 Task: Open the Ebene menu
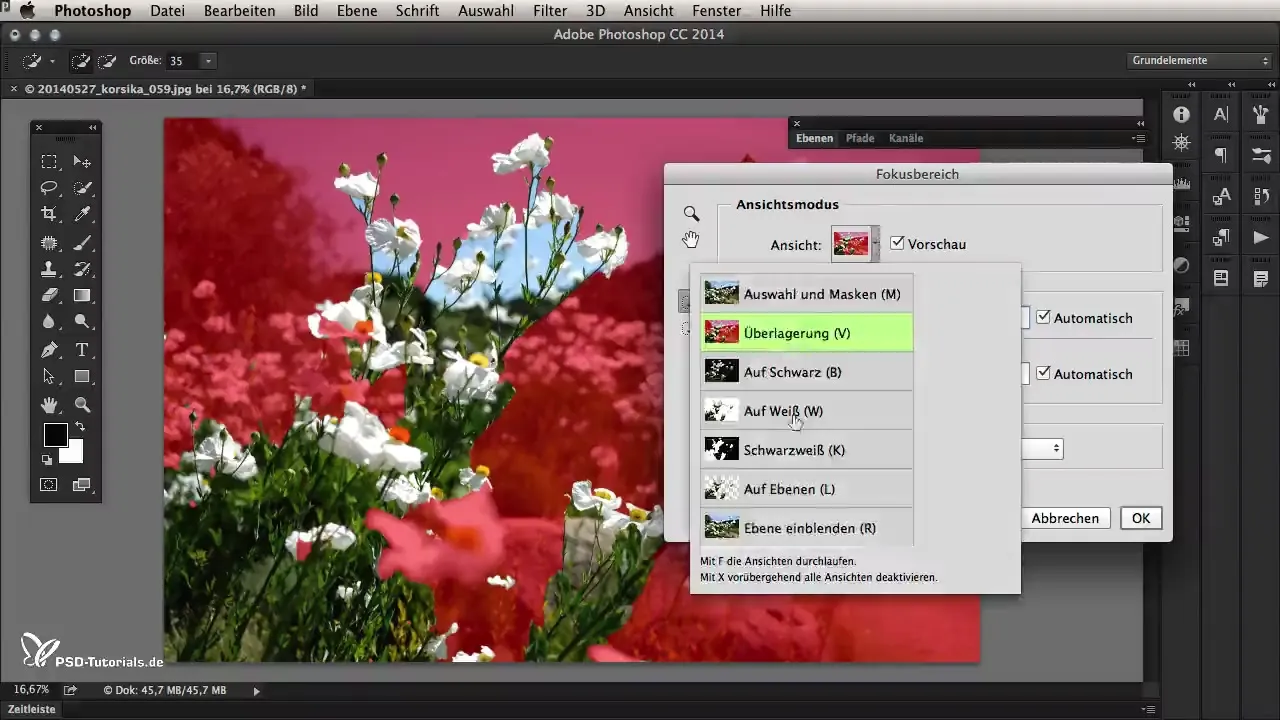coord(358,11)
